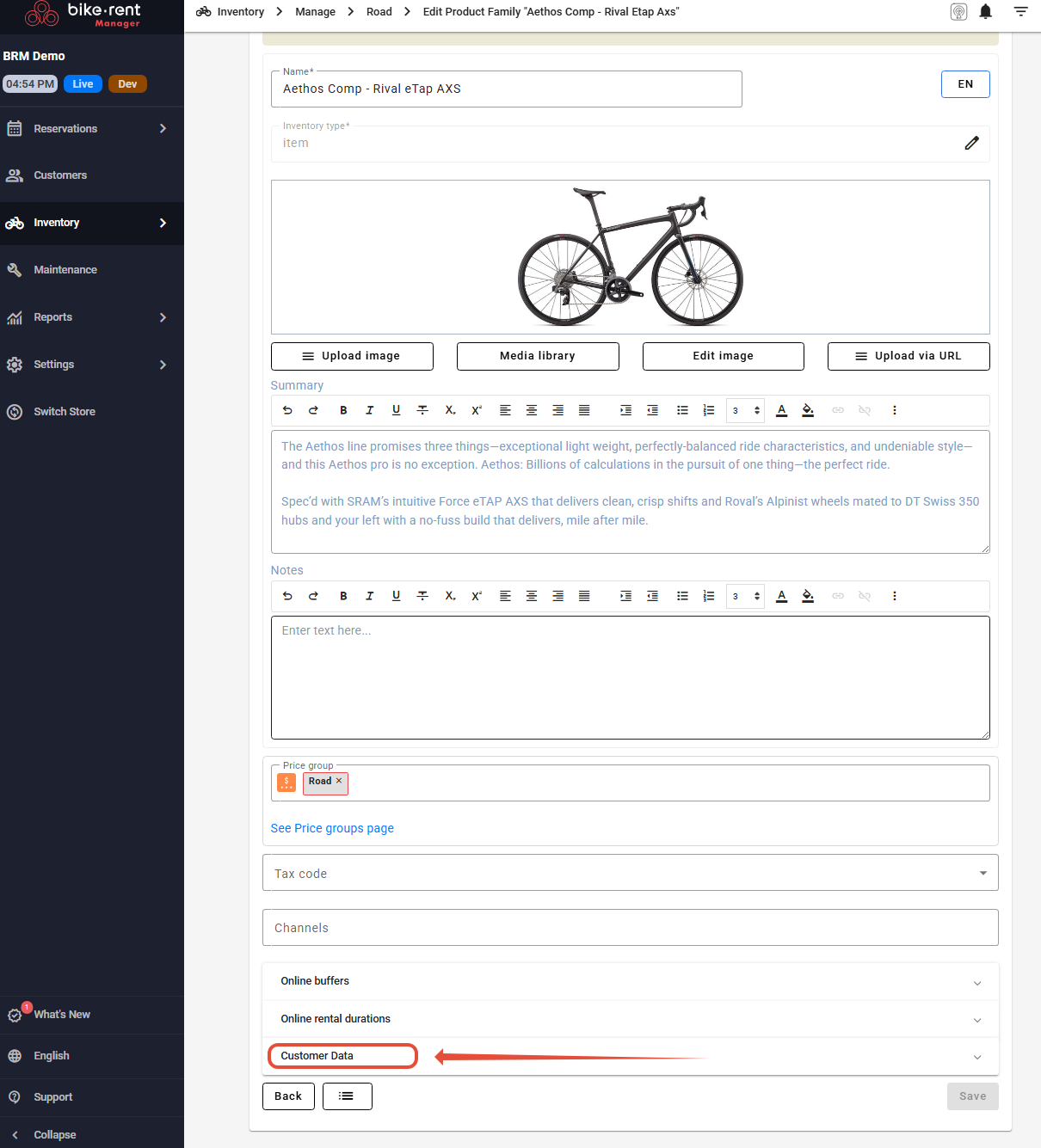Screen dimensions: 1041x1148
Task: Go to Manage in the breadcrumb
Action: pyautogui.click(x=315, y=12)
